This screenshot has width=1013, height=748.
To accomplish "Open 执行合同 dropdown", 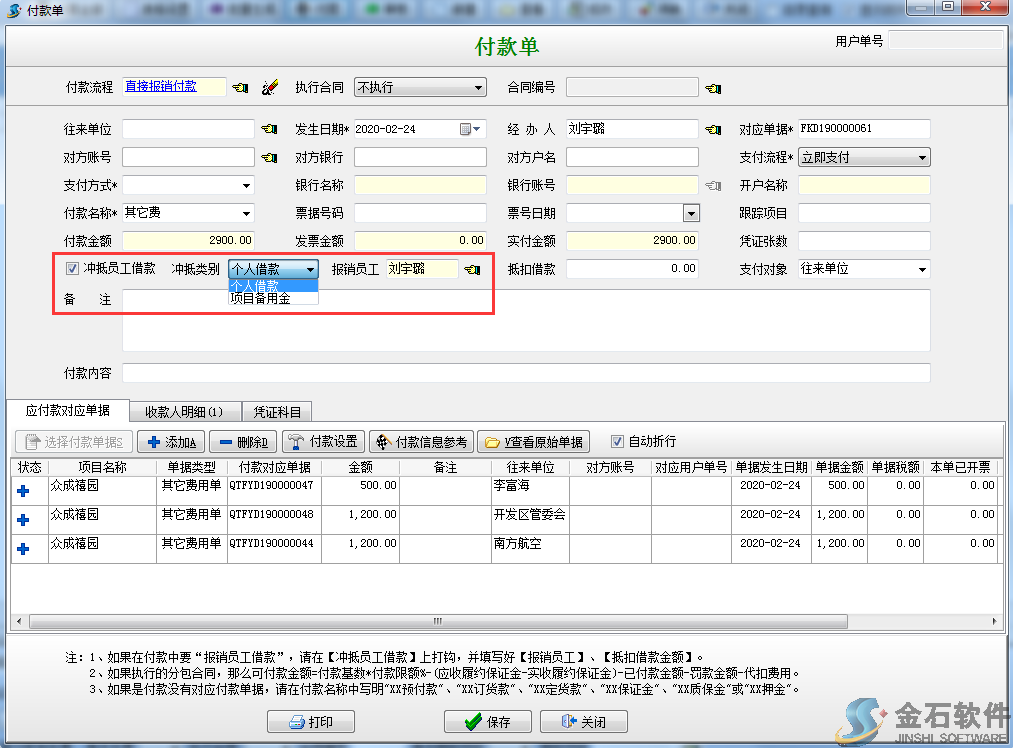I will pyautogui.click(x=478, y=87).
